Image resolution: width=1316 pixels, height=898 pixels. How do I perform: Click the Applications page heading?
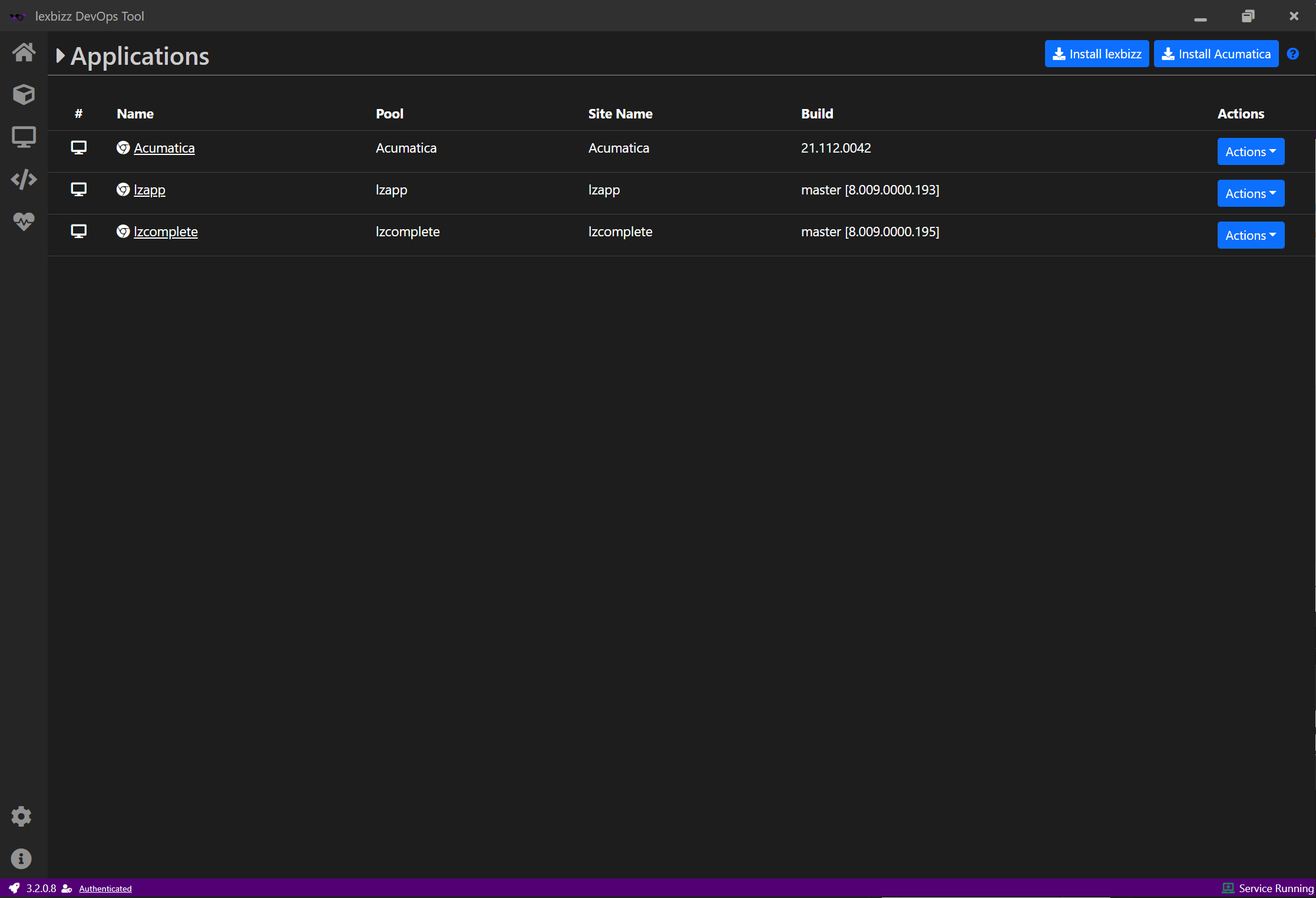[x=140, y=56]
